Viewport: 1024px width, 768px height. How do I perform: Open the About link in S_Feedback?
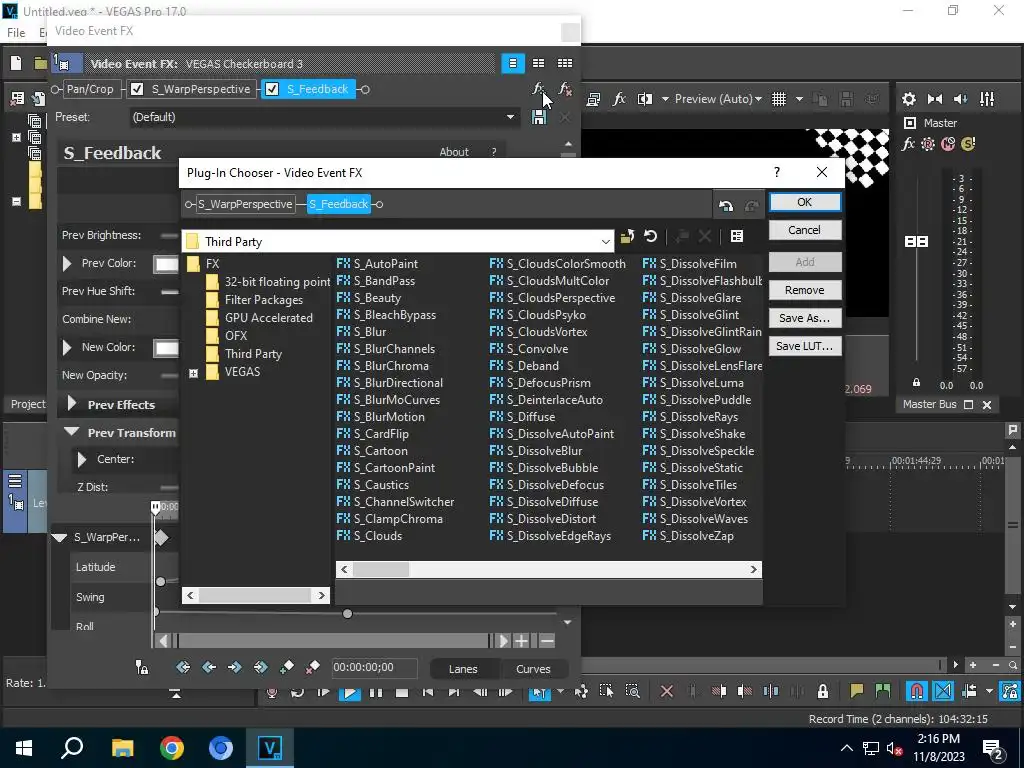click(454, 152)
